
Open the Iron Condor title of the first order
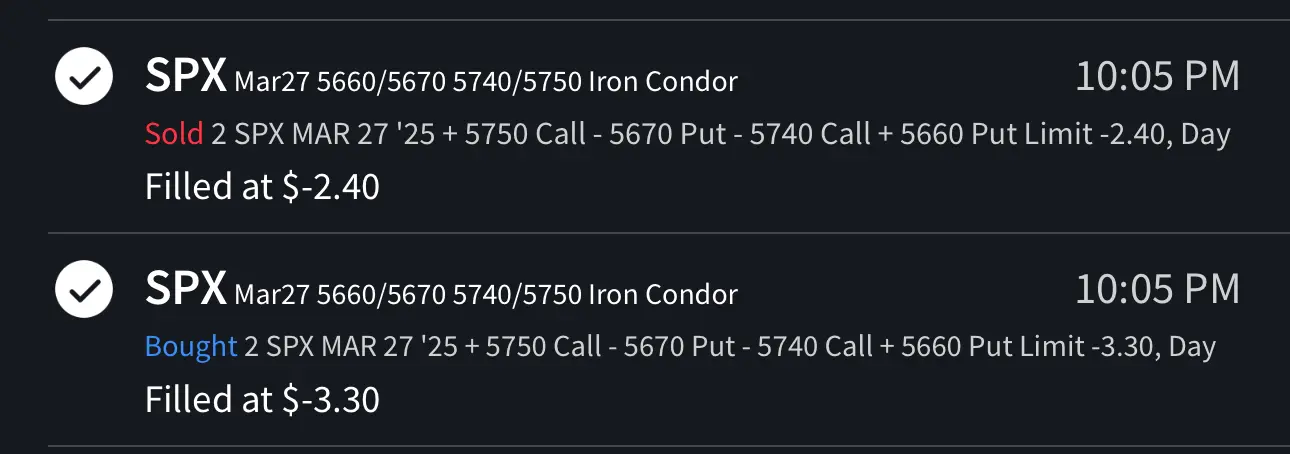pyautogui.click(x=486, y=81)
